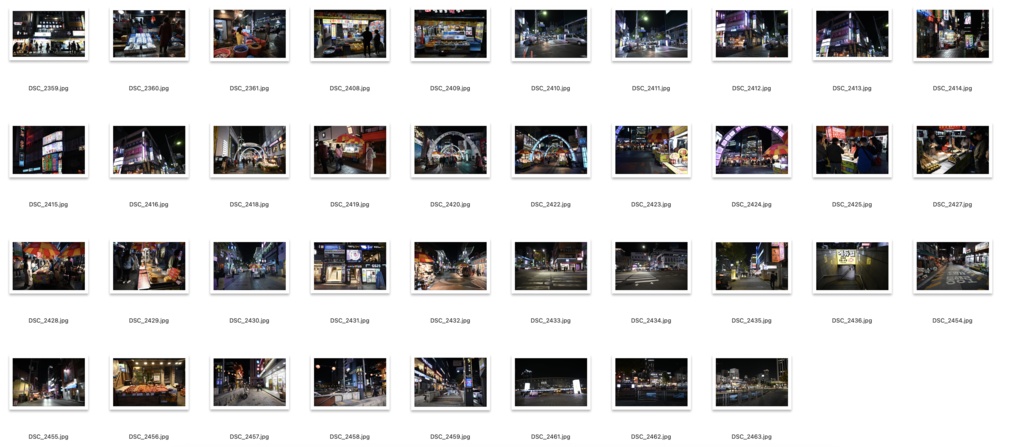Pick the DSC_2462.jpg night photo

pyautogui.click(x=651, y=382)
